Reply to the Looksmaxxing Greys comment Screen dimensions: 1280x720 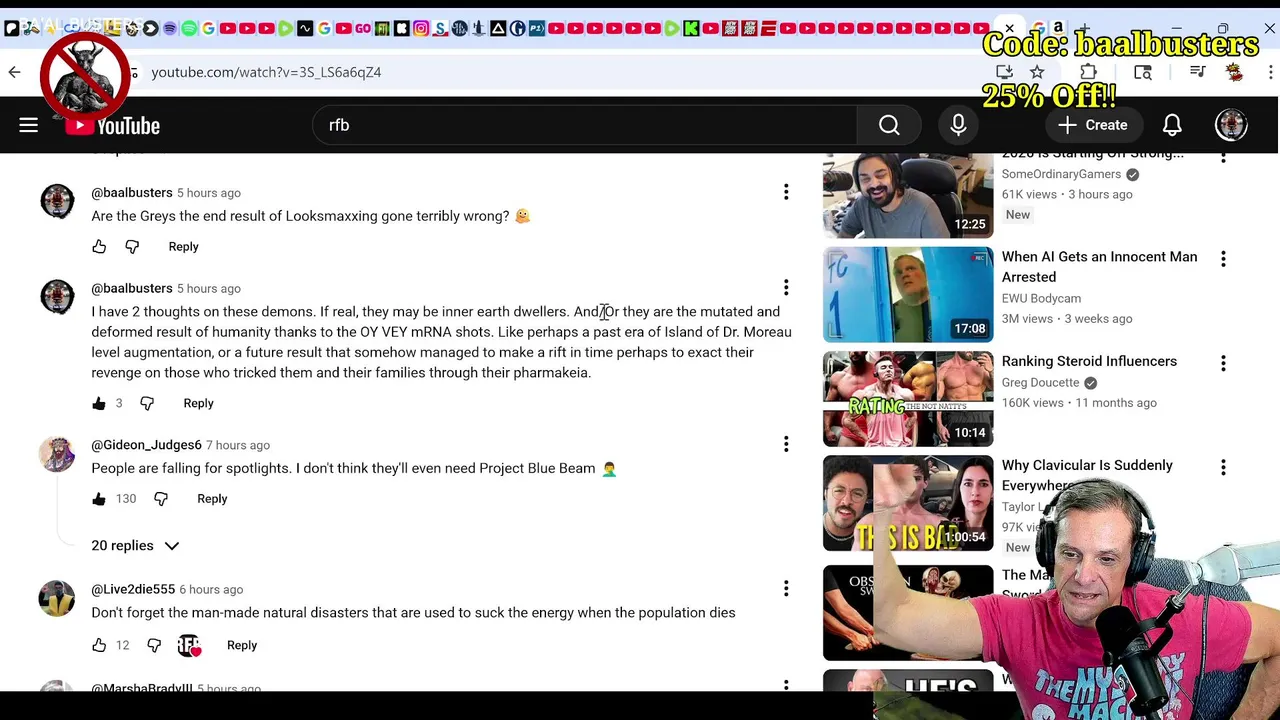(183, 246)
